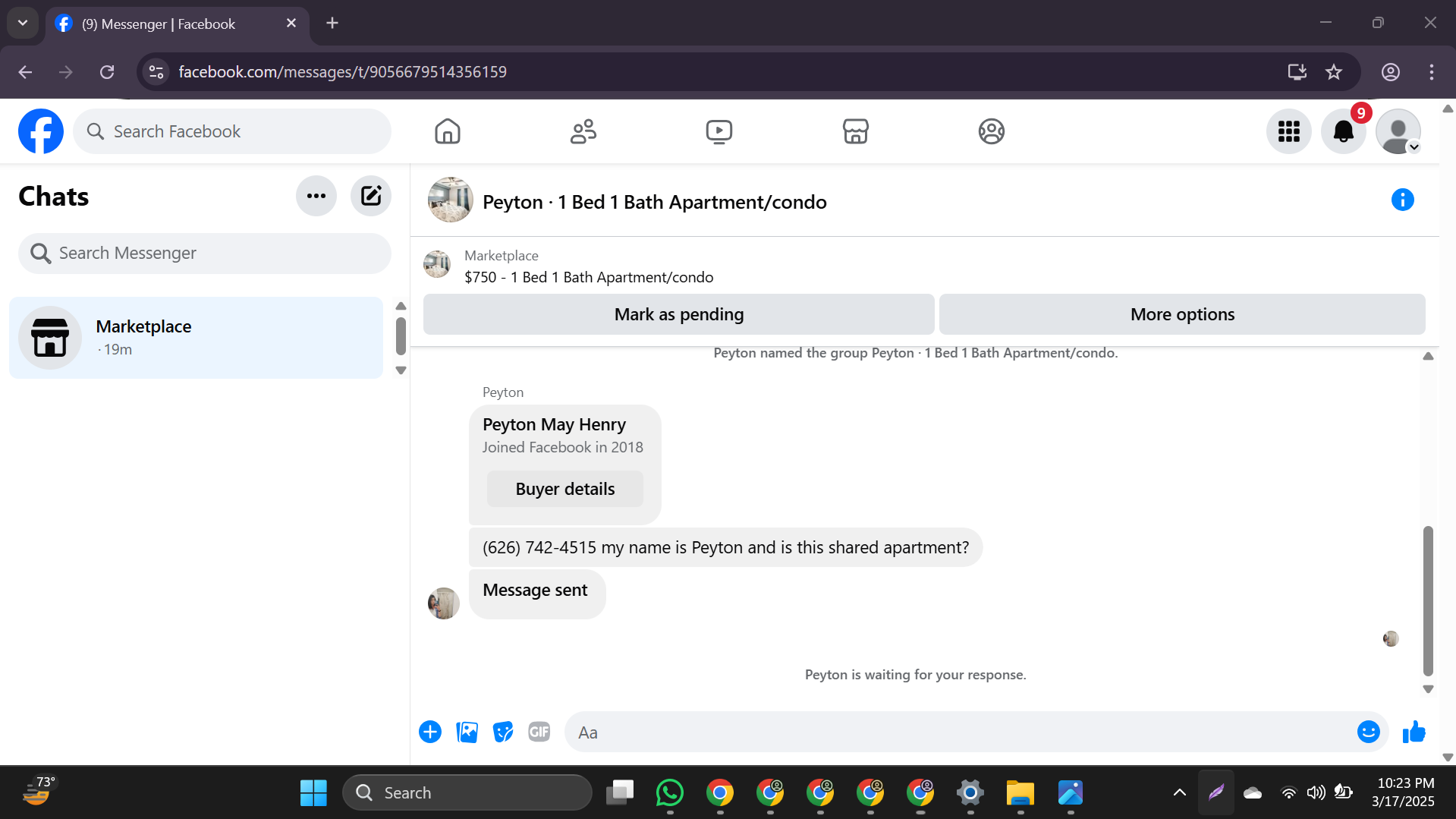Viewport: 1456px width, 819px height.
Task: Open the notifications bell
Action: 1344,131
